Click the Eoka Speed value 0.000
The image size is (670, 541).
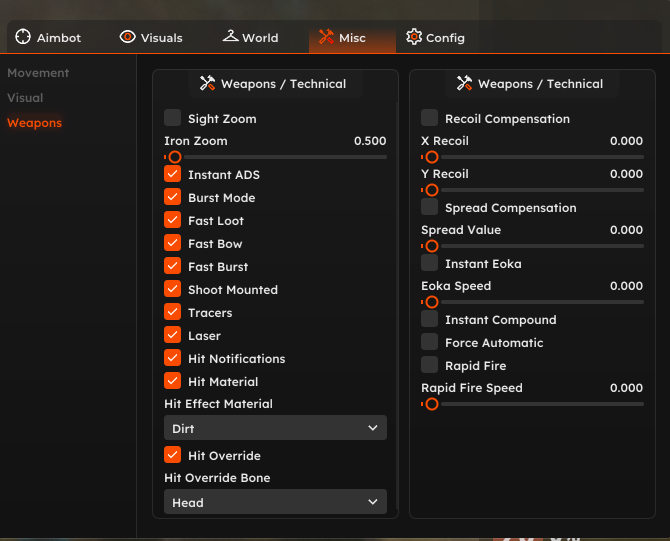click(x=626, y=286)
